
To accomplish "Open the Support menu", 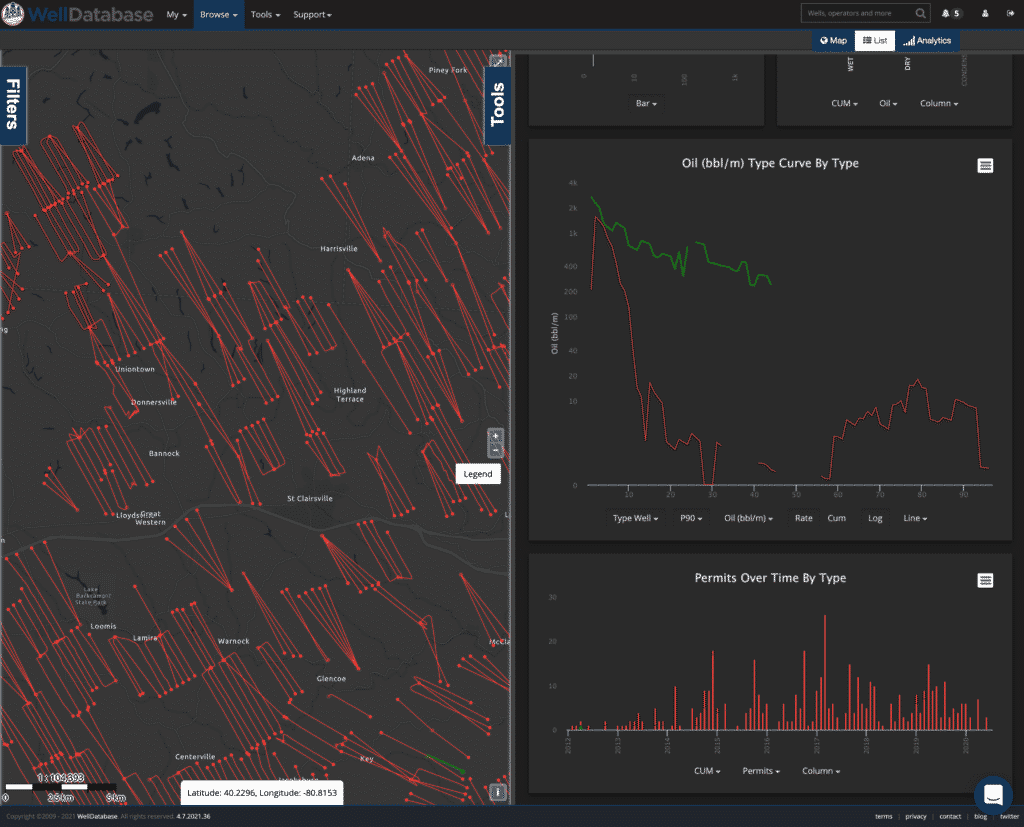I will click(x=312, y=14).
